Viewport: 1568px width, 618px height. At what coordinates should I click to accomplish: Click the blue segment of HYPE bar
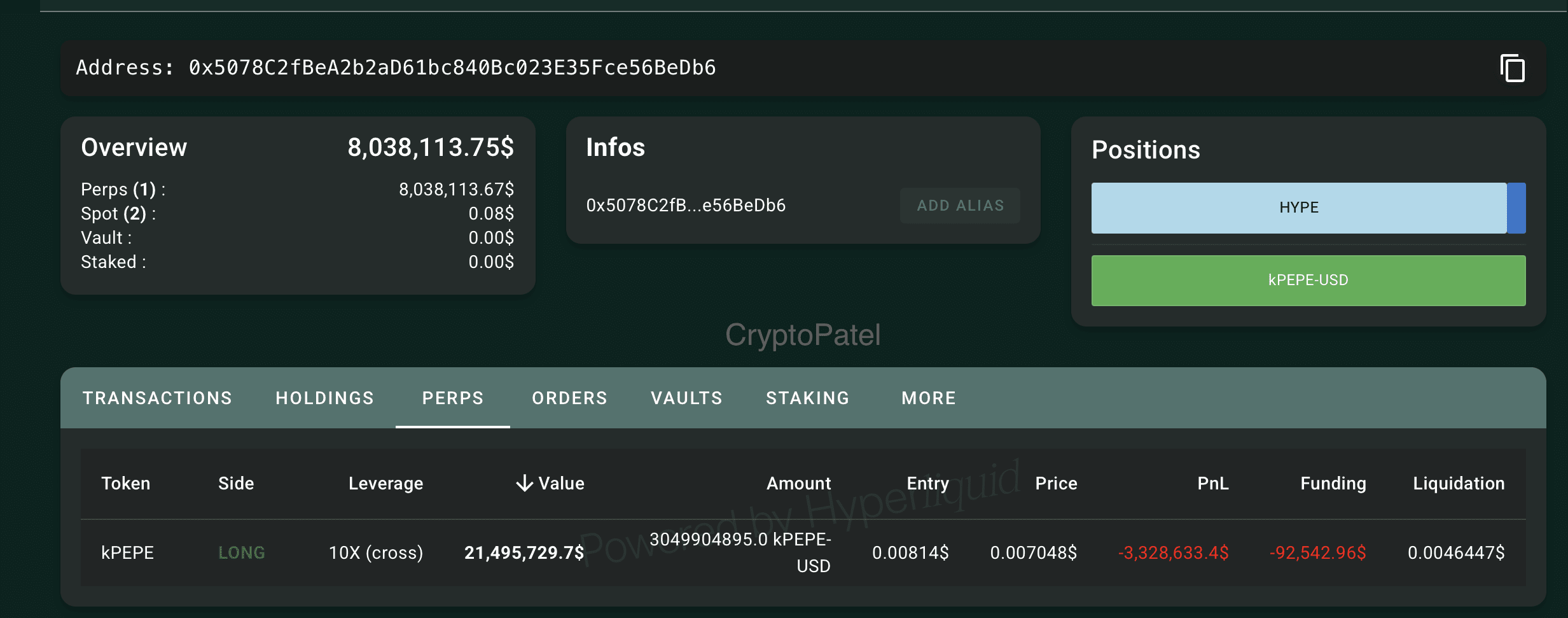click(1517, 207)
